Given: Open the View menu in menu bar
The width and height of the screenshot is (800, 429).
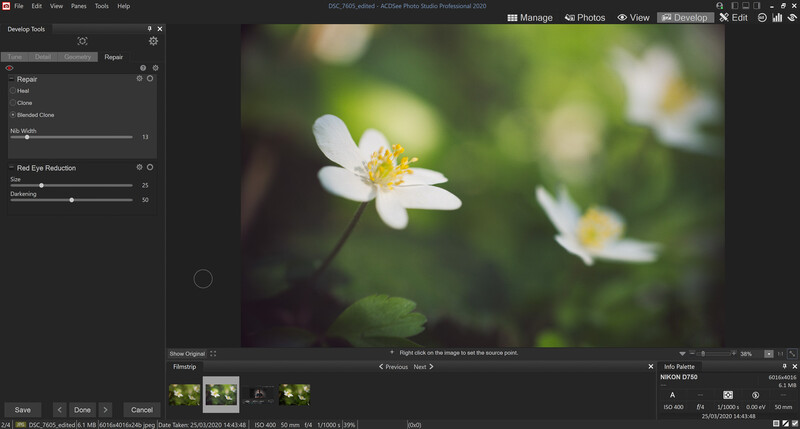Looking at the screenshot, I should (56, 6).
